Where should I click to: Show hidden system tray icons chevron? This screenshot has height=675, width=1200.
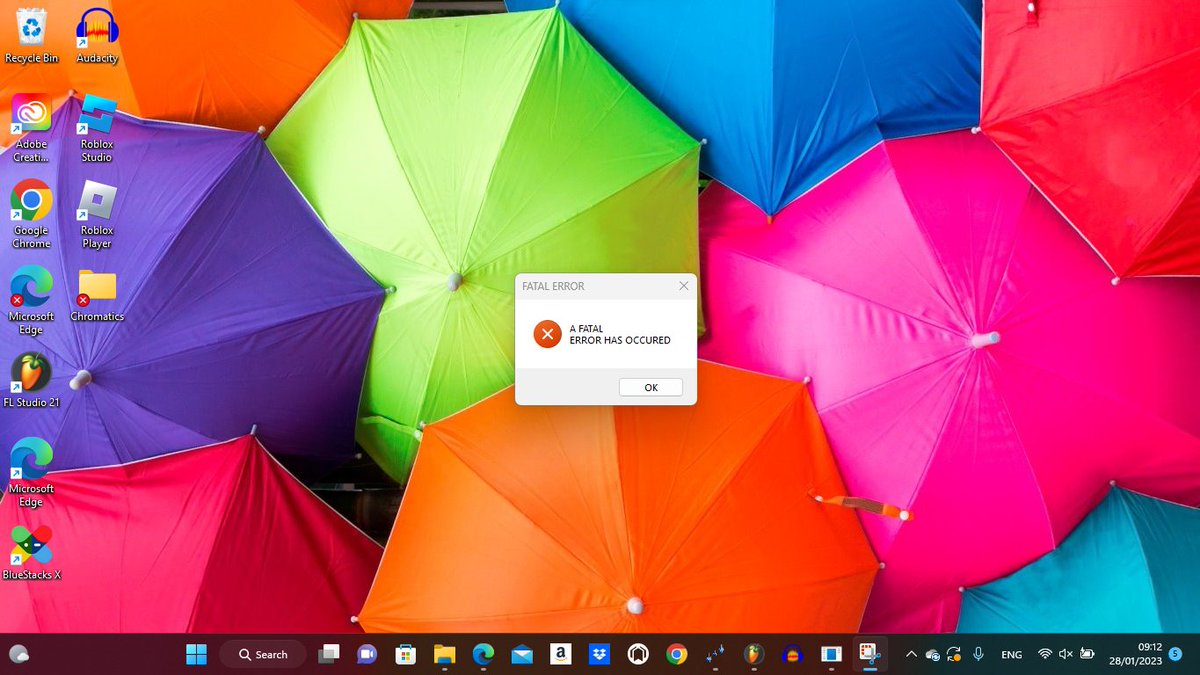click(911, 654)
